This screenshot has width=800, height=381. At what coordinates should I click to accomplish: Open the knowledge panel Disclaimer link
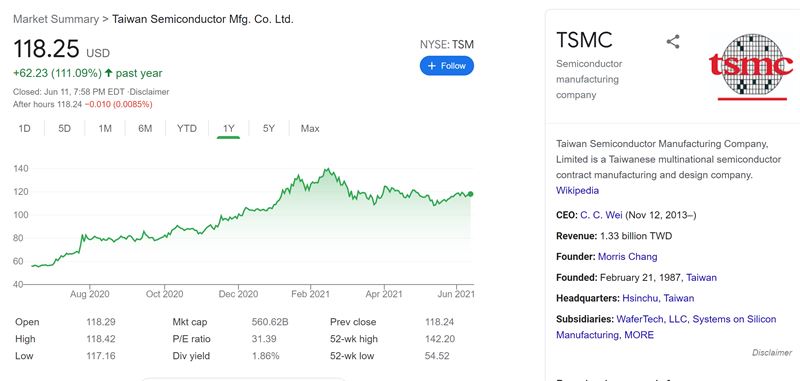[x=772, y=352]
